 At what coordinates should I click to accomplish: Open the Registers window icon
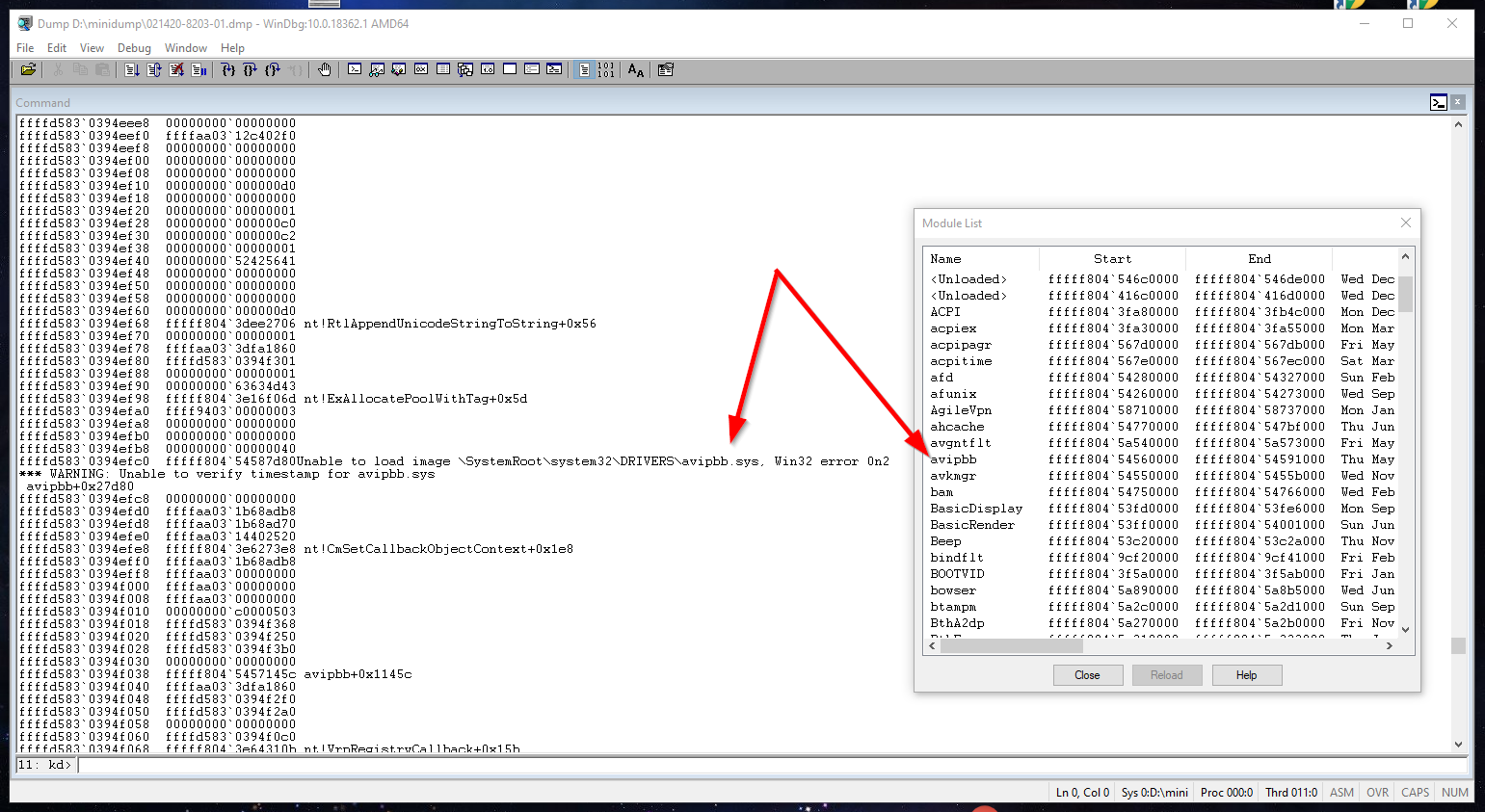pyautogui.click(x=421, y=69)
